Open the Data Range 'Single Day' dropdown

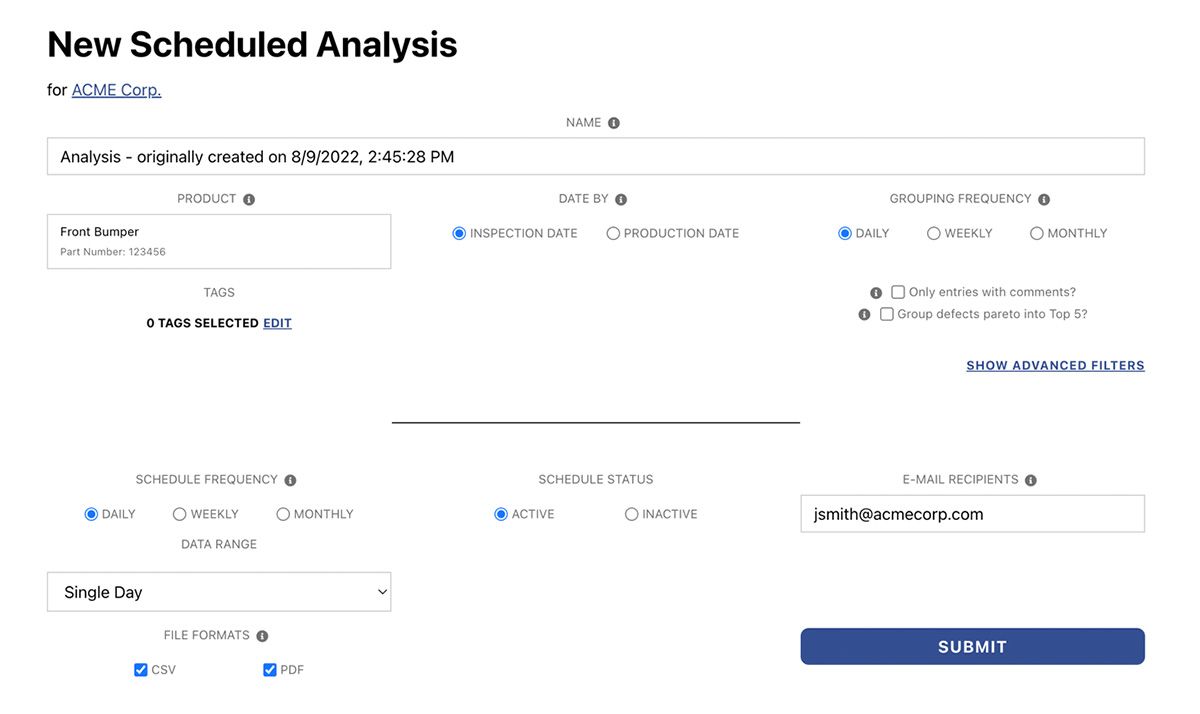(x=219, y=592)
